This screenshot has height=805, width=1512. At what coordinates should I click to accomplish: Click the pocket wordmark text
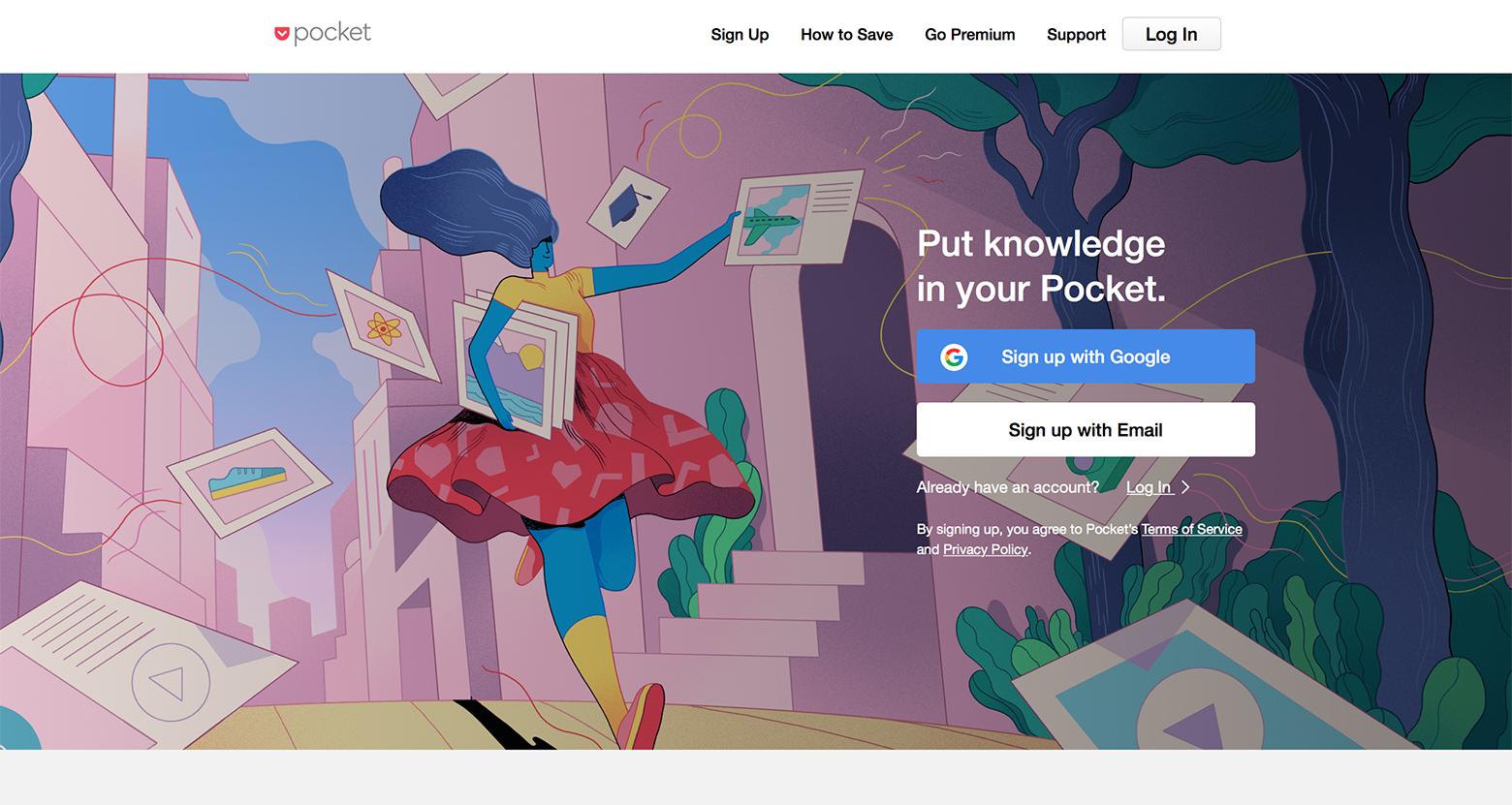(332, 33)
